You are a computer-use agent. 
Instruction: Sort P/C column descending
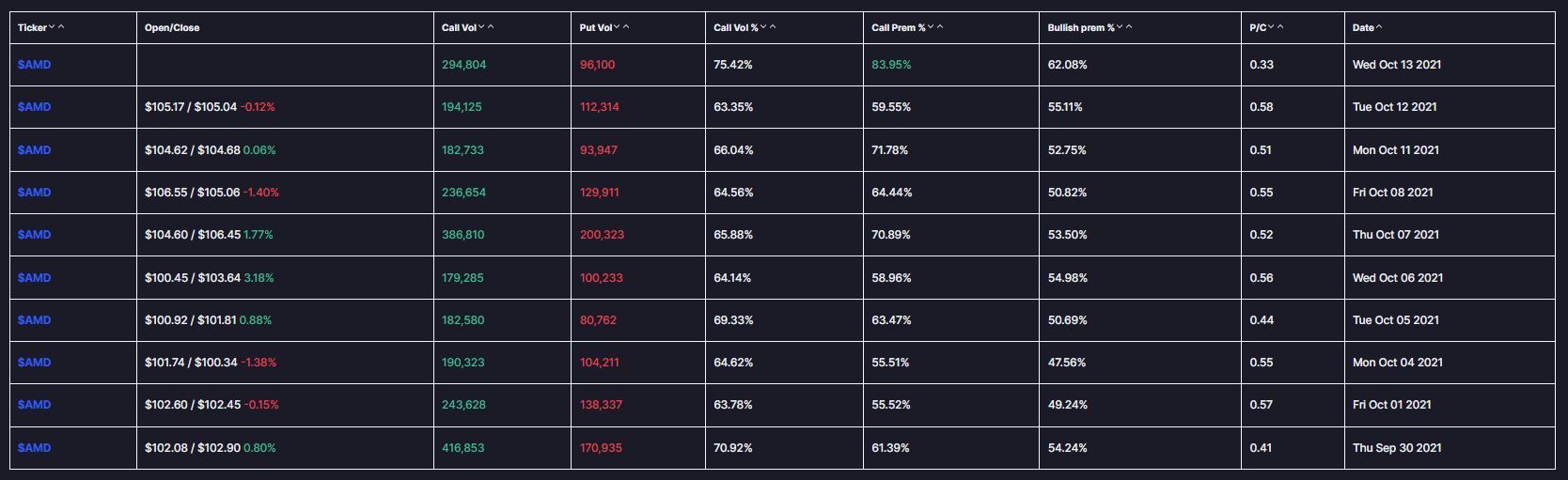1271,27
